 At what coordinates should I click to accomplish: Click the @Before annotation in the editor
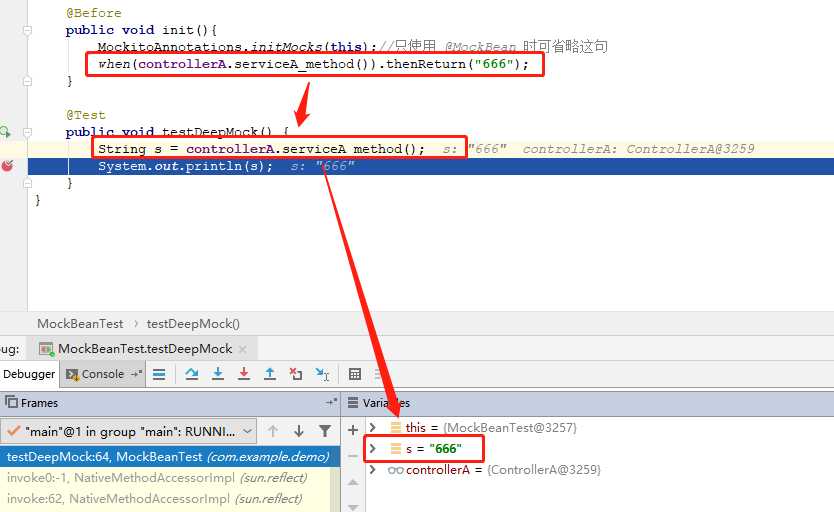(x=94, y=13)
